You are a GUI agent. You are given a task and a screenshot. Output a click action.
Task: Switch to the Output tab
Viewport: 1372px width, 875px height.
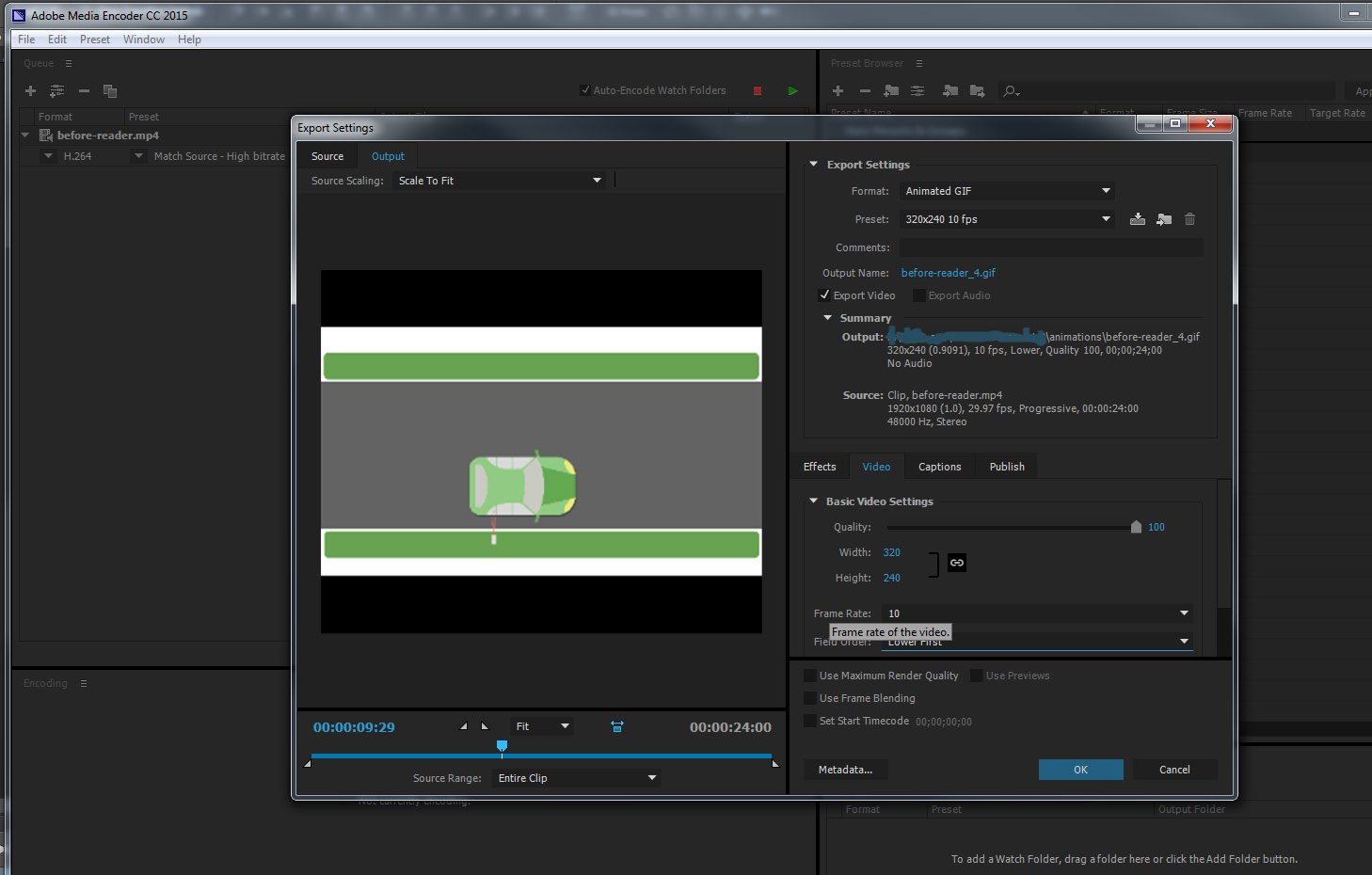tap(388, 156)
